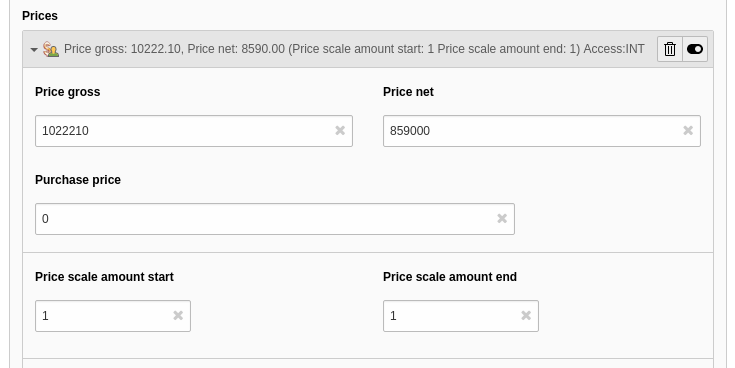Clear the Price net field value
The height and width of the screenshot is (368, 735).
(x=688, y=131)
